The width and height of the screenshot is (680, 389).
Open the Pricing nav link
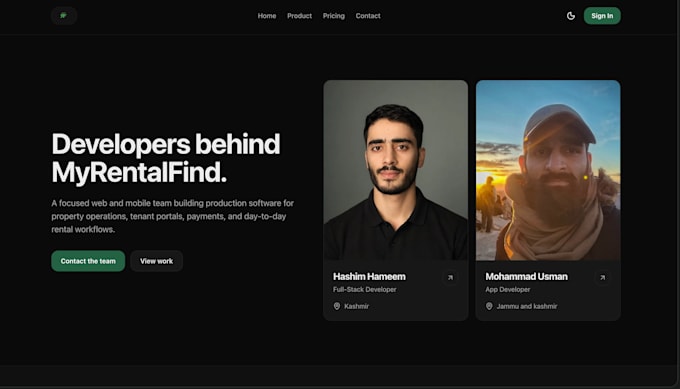[x=333, y=16]
